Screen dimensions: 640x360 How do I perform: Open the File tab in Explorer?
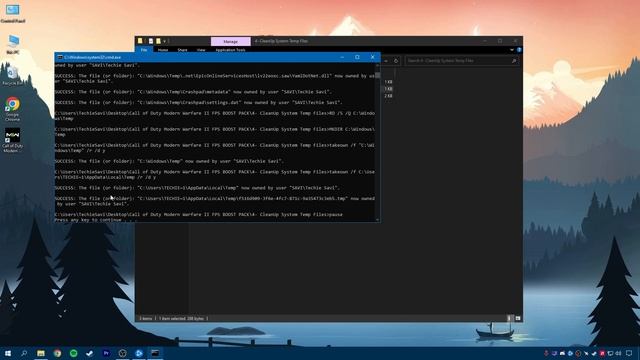[x=144, y=50]
